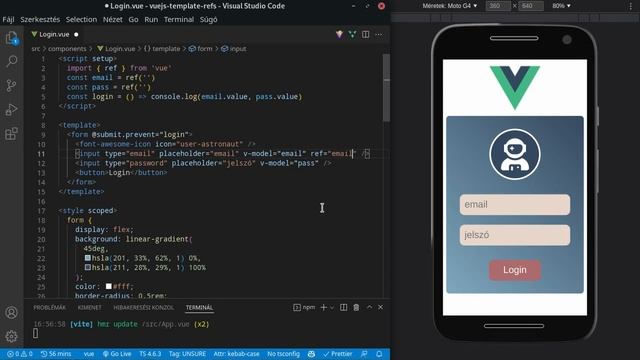Open the Méretek Moto G4 device dropdown
Image resolution: width=640 pixels, height=360 pixels.
[449, 6]
